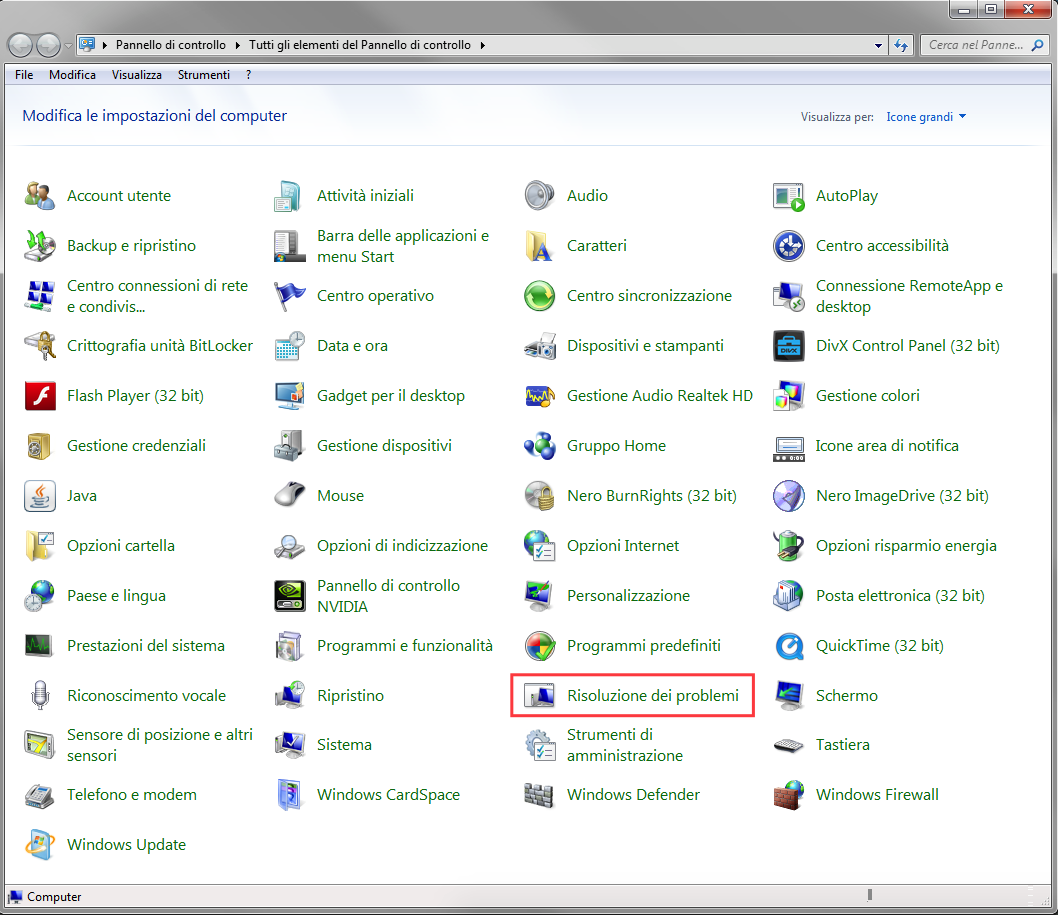This screenshot has width=1058, height=915.
Task: Click the Tastiera keyboard icon
Action: click(x=788, y=744)
